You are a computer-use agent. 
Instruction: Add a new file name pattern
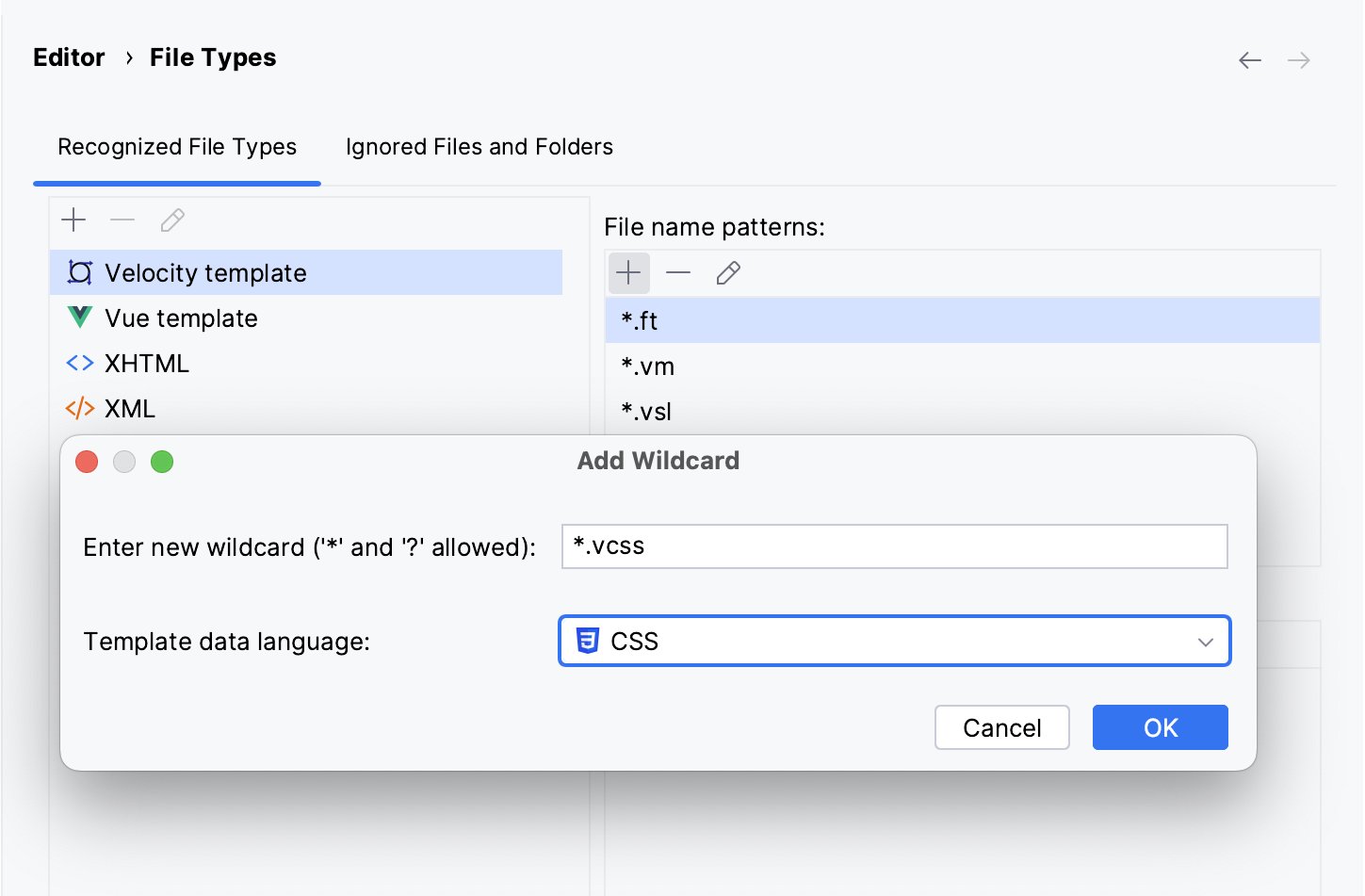[628, 273]
